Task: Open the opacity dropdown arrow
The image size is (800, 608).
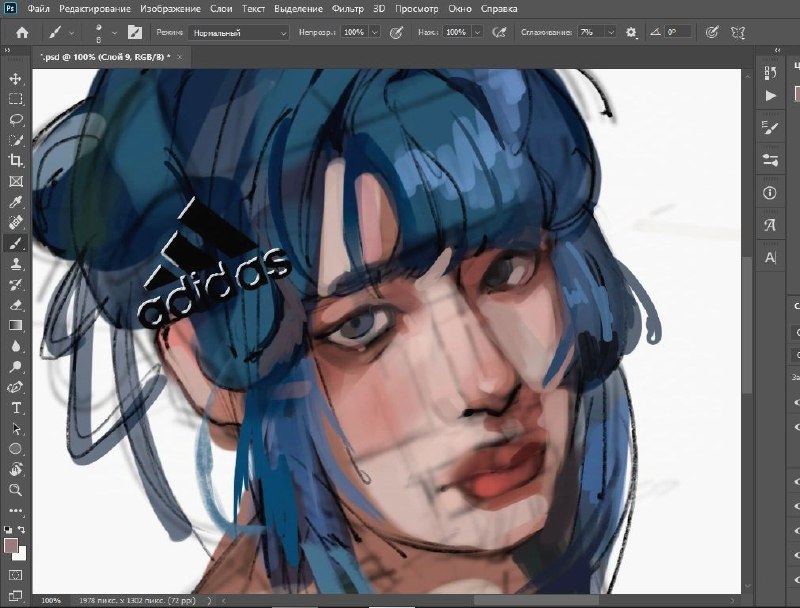Action: (374, 32)
